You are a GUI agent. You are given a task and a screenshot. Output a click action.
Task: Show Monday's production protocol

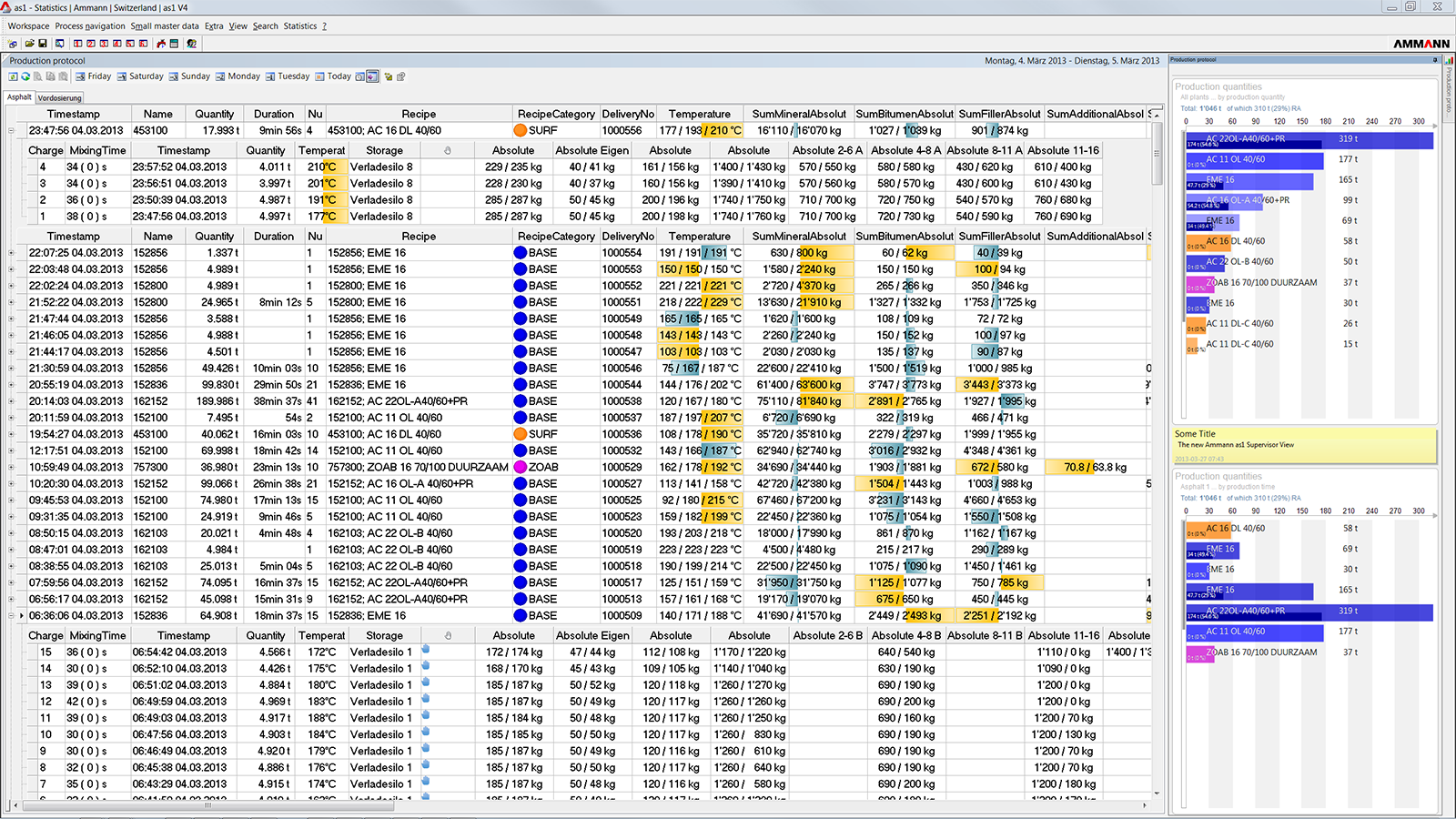(238, 76)
